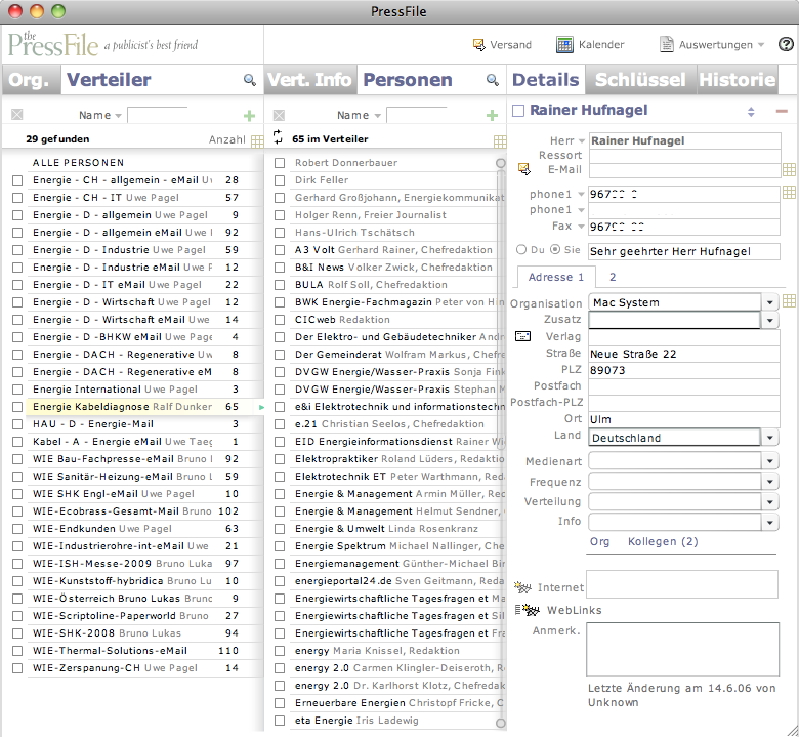Click the magnifier icon beside Verteiler
Viewport: 799px width, 737px height.
coord(249,80)
